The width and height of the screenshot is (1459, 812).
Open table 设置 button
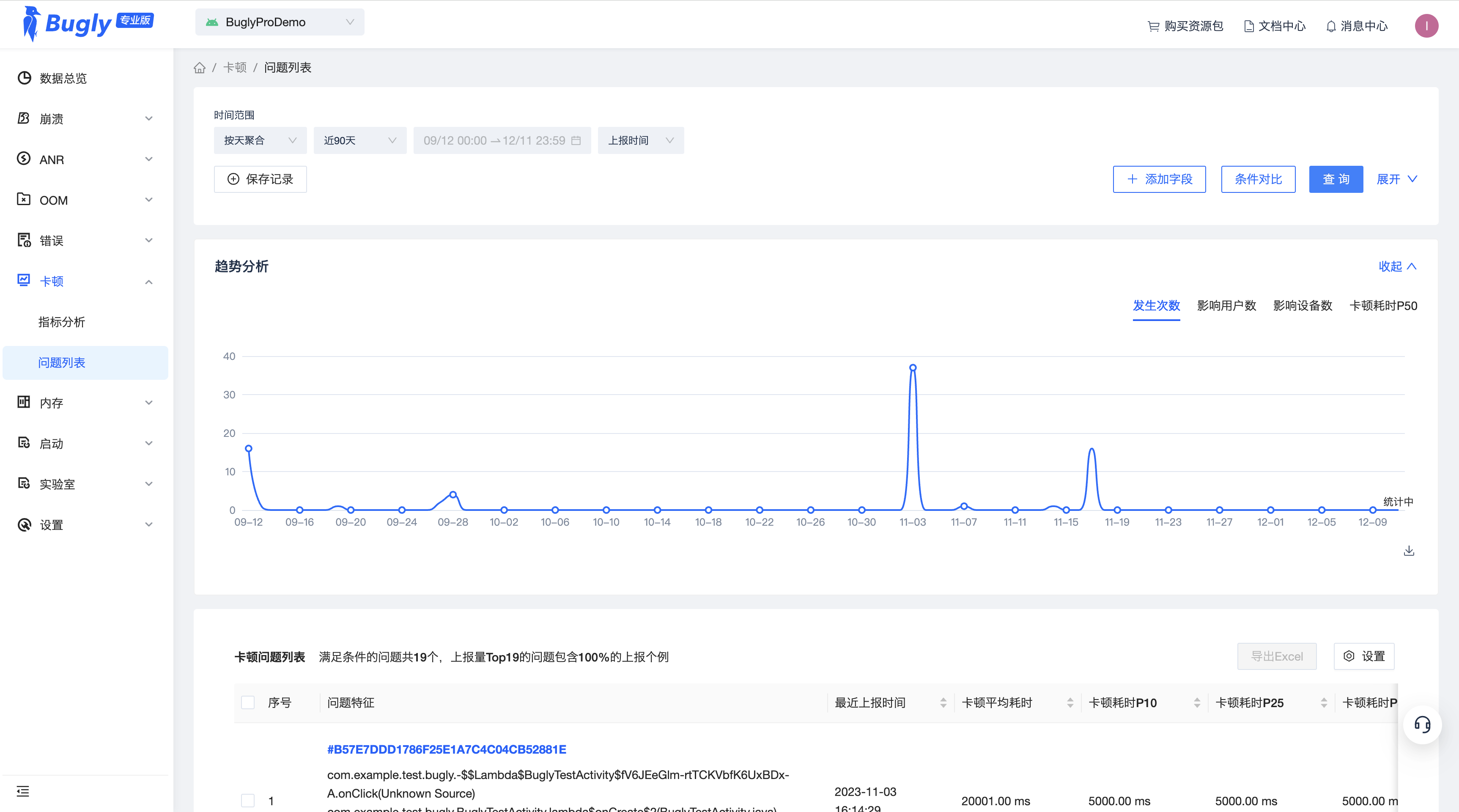(x=1364, y=656)
